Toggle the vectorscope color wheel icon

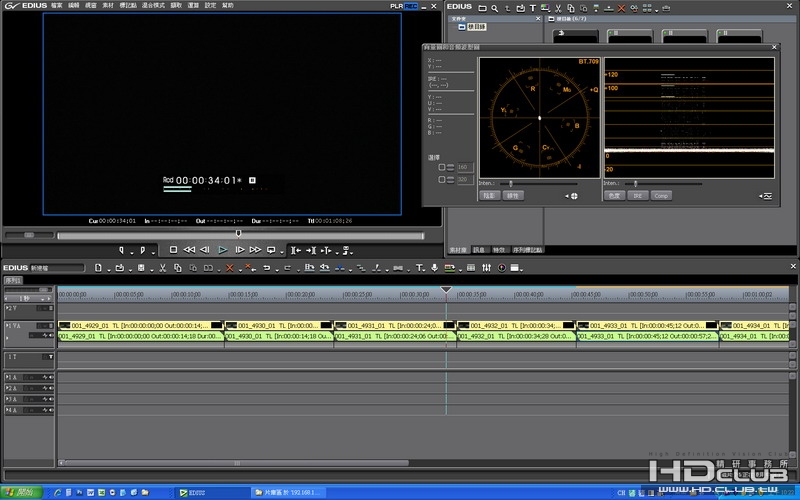[502, 268]
